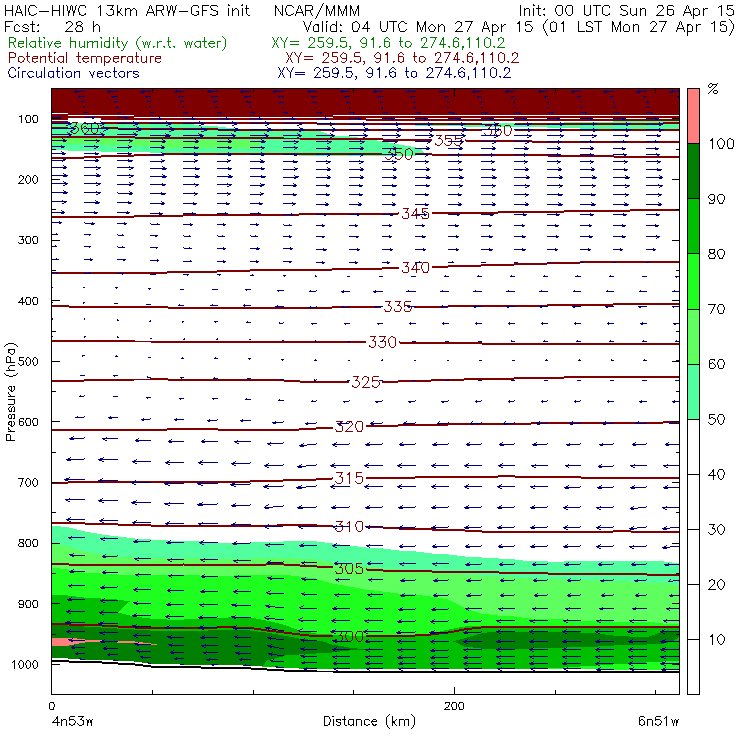
Task: Click the '300' potential temperature contour label
Action: (x=349, y=636)
